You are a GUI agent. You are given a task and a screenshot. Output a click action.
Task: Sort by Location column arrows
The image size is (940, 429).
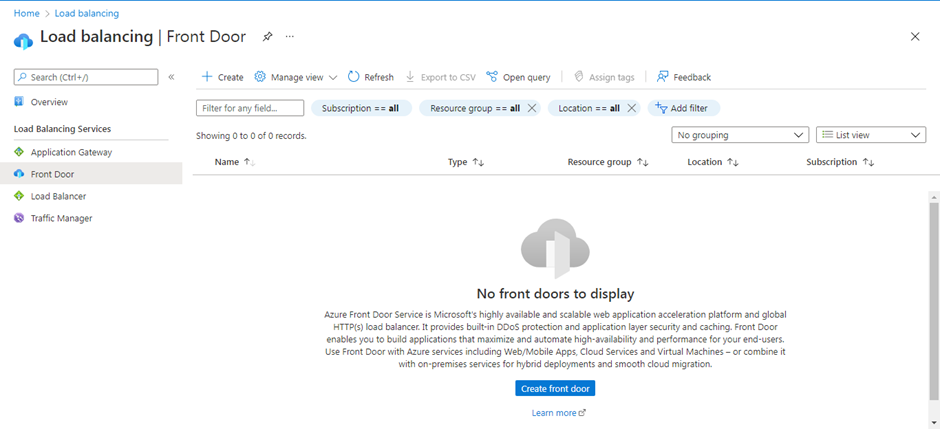[733, 162]
